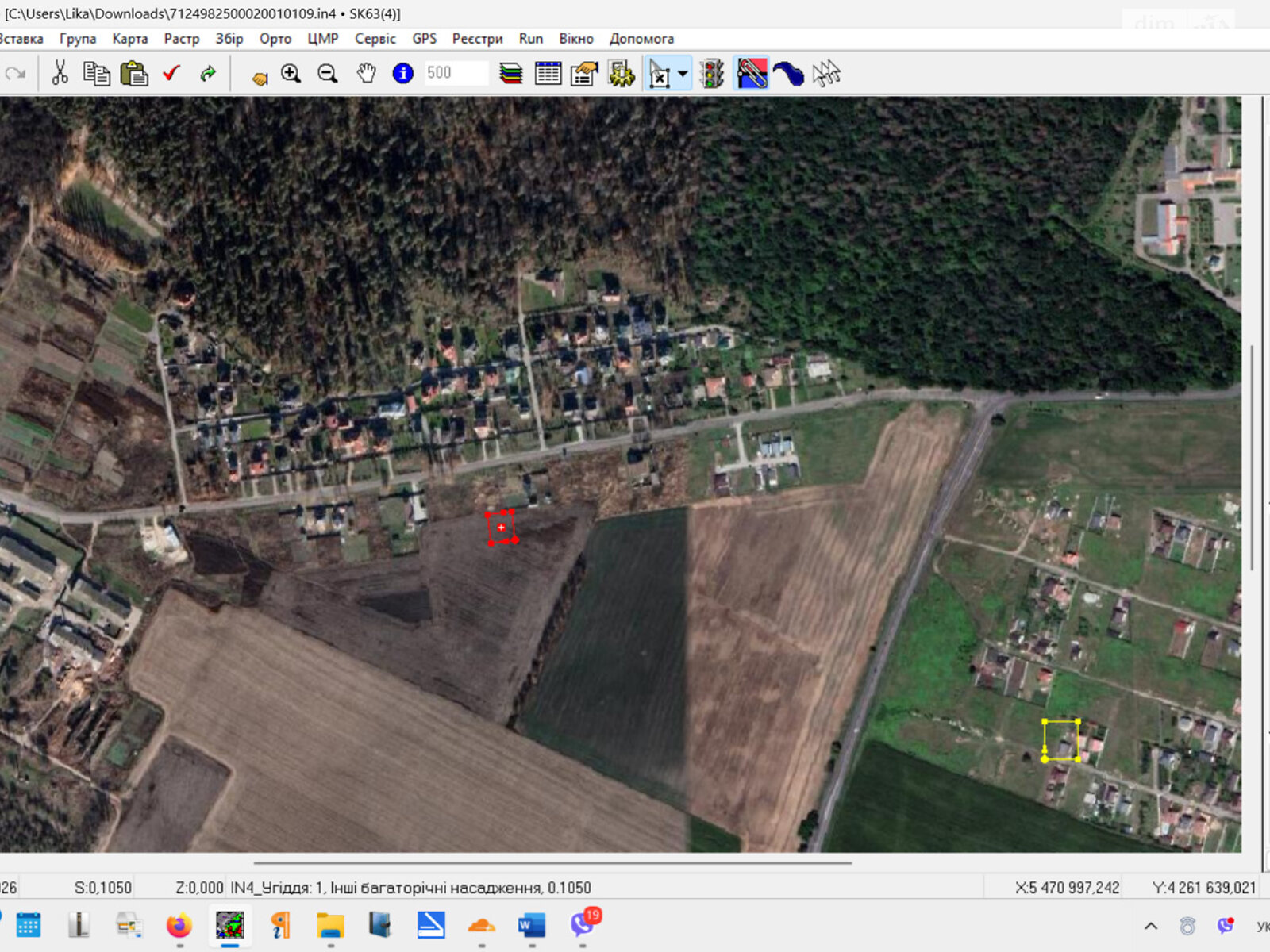This screenshot has width=1270, height=952.
Task: Click the scale input field showing 500
Action: click(456, 73)
